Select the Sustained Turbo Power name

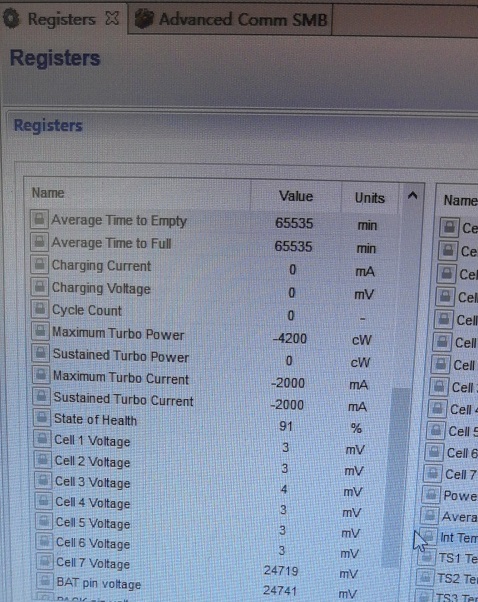coord(121,356)
